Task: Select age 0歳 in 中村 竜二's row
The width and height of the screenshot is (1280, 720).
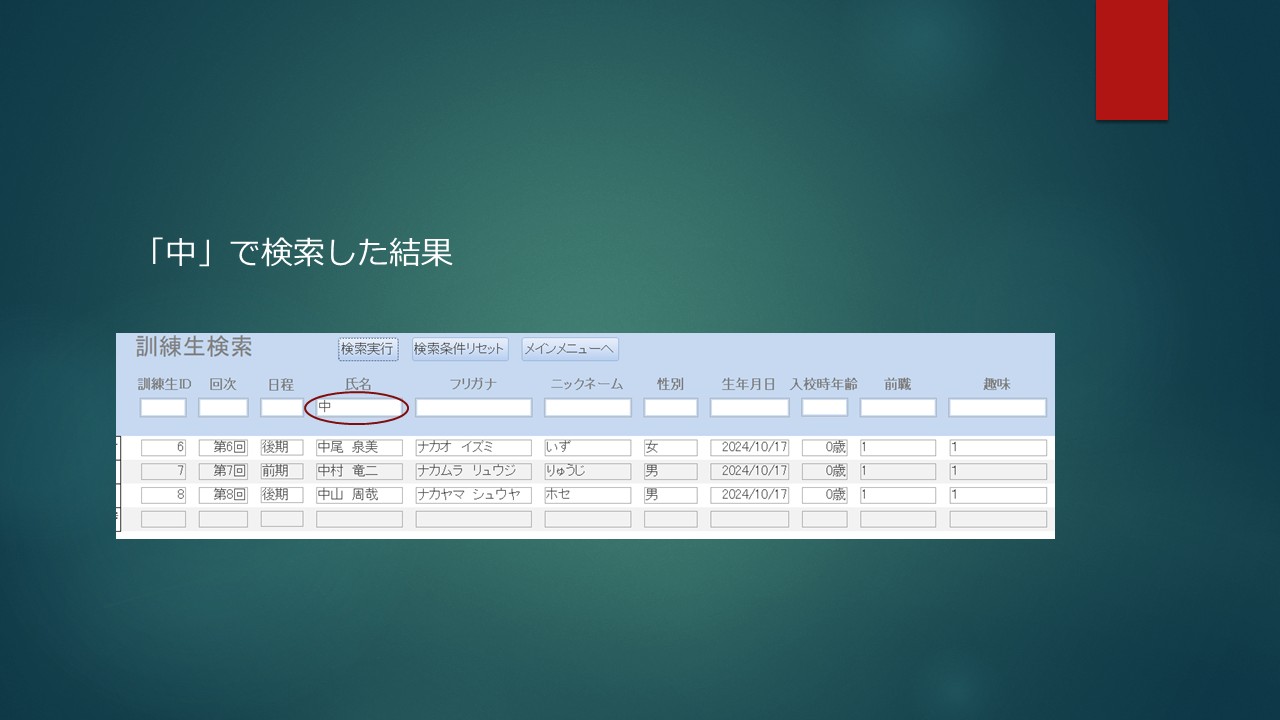Action: coord(825,471)
